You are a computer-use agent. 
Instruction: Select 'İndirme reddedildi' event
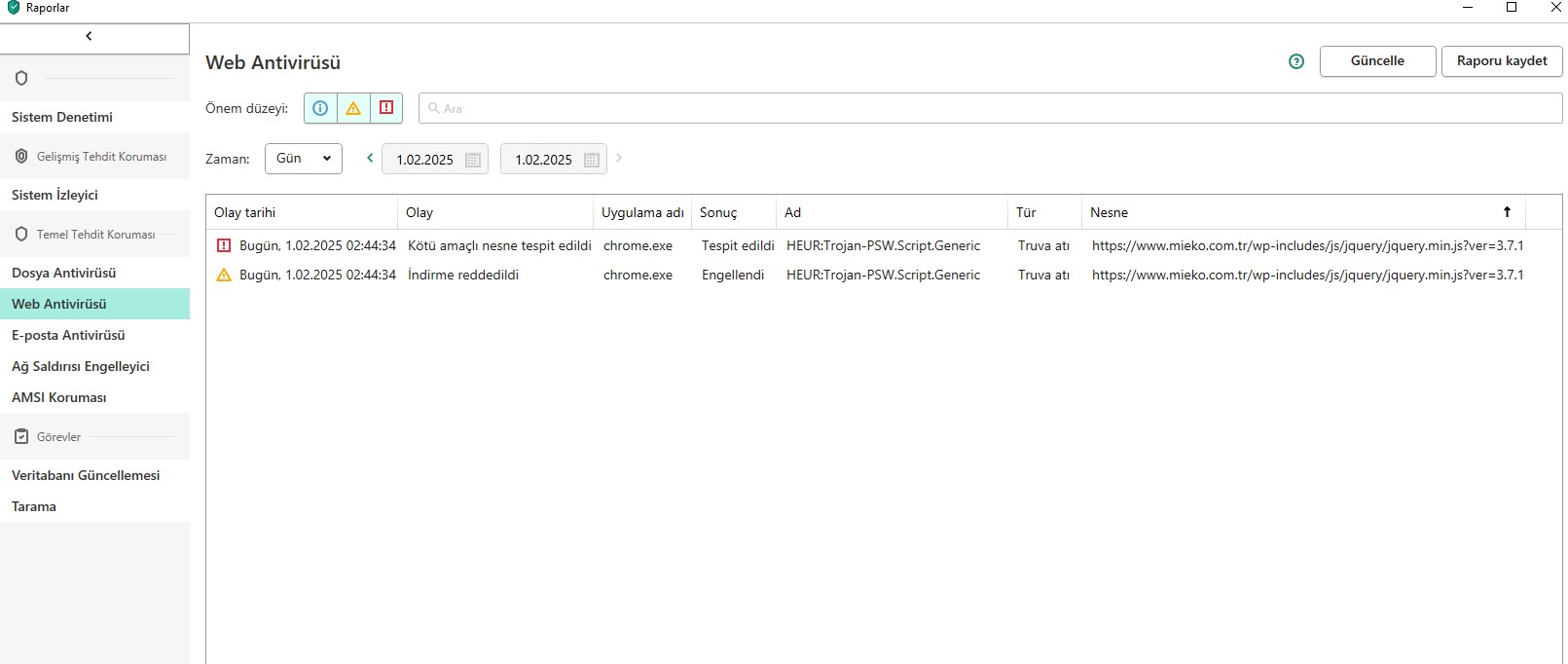pos(463,275)
